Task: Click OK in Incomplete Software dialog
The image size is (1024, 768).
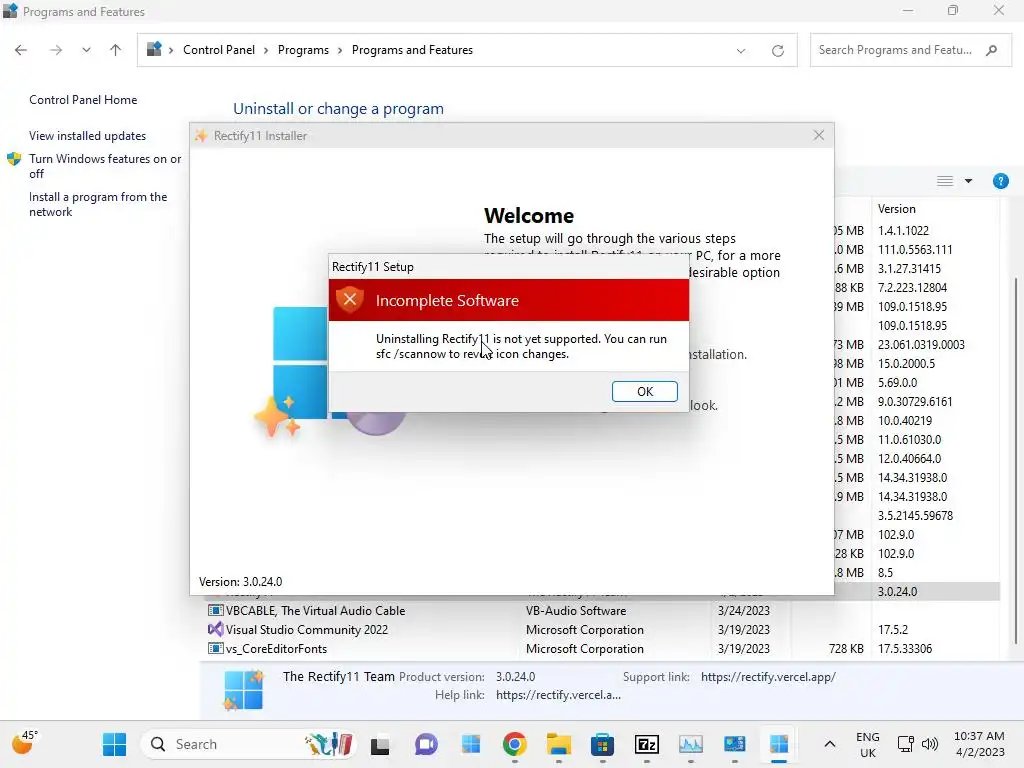Action: click(645, 391)
